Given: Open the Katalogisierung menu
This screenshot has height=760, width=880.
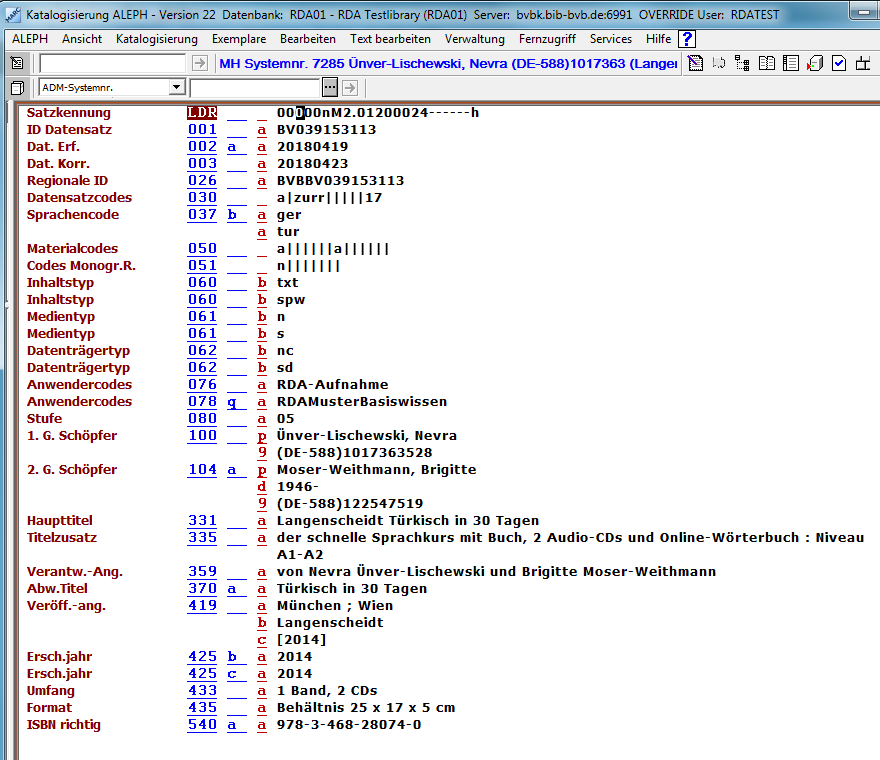Looking at the screenshot, I should [157, 39].
